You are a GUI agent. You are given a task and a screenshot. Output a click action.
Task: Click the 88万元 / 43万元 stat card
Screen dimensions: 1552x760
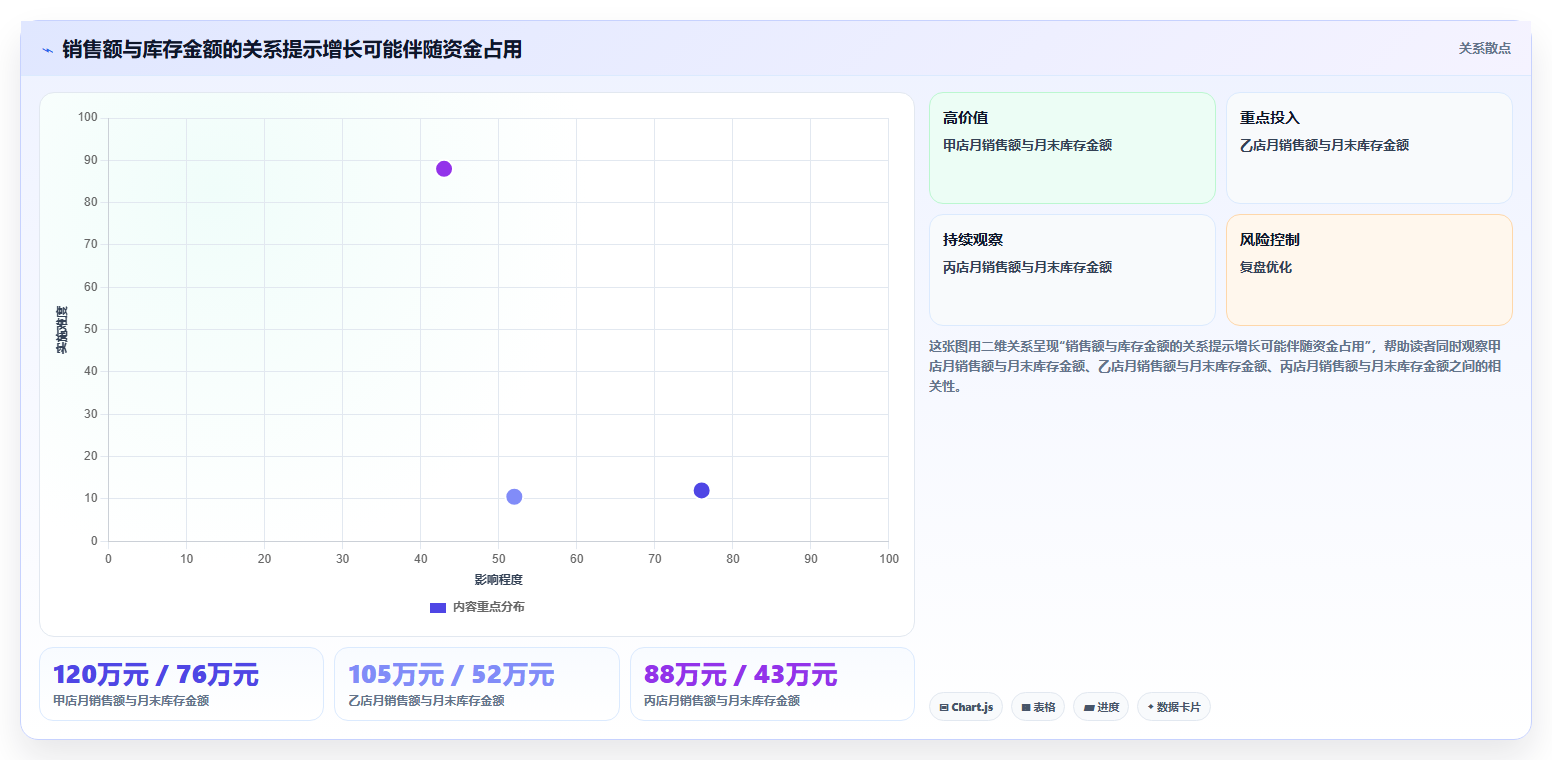[772, 684]
